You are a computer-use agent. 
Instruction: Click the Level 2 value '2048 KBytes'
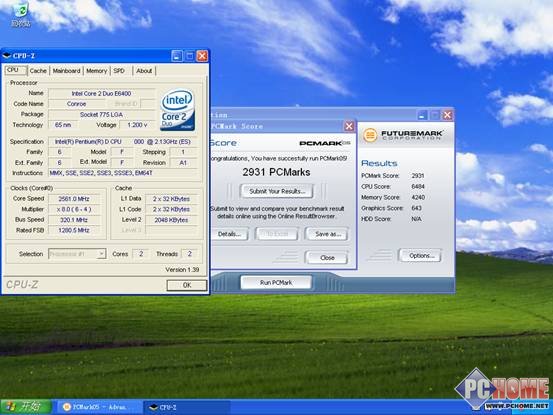(171, 220)
